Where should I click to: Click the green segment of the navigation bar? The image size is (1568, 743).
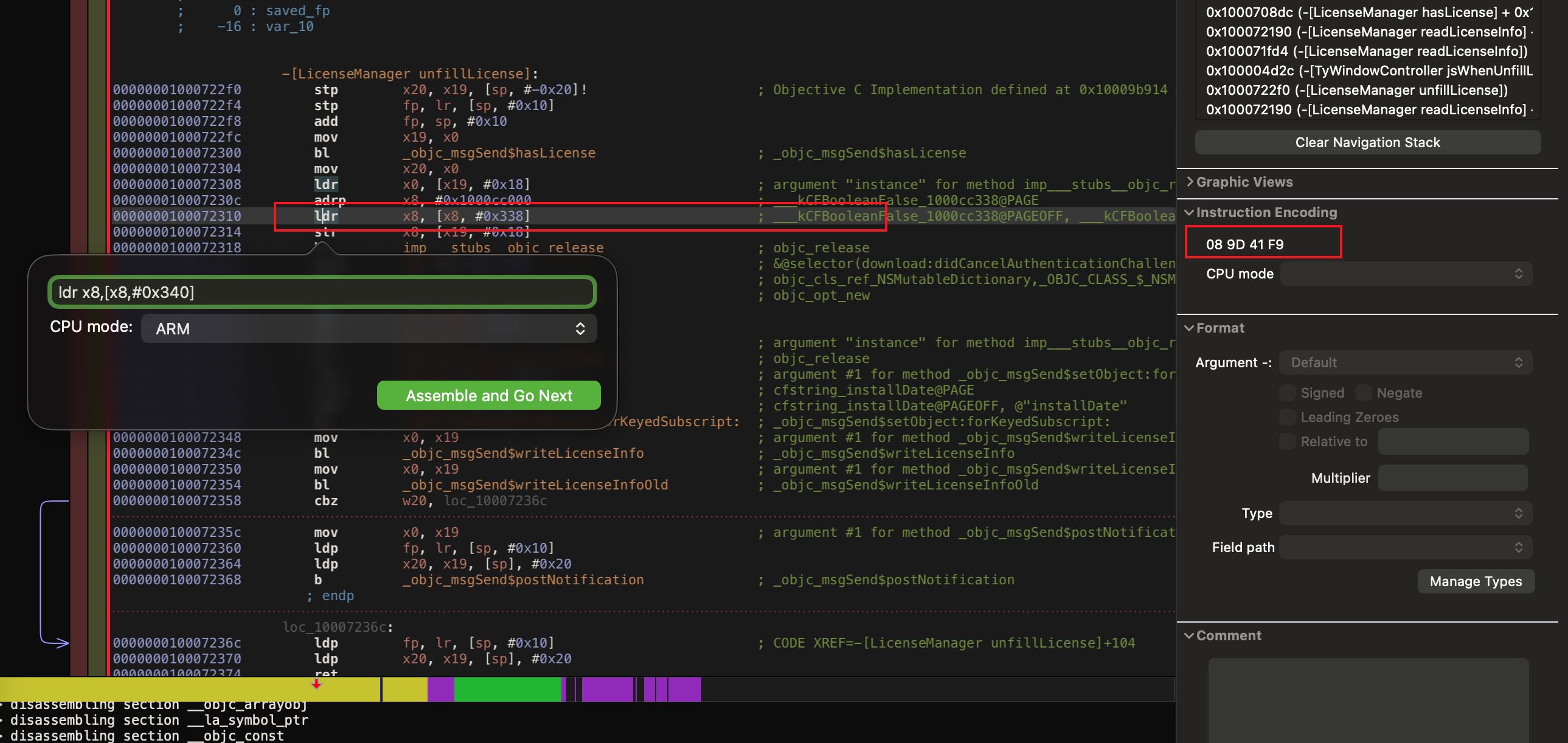click(507, 689)
